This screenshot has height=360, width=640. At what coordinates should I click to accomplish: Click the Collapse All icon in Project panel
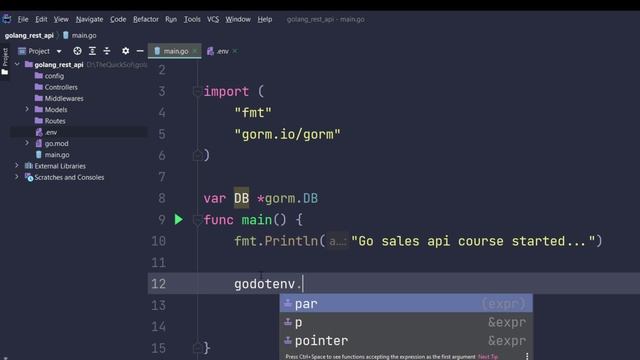pyautogui.click(x=107, y=51)
